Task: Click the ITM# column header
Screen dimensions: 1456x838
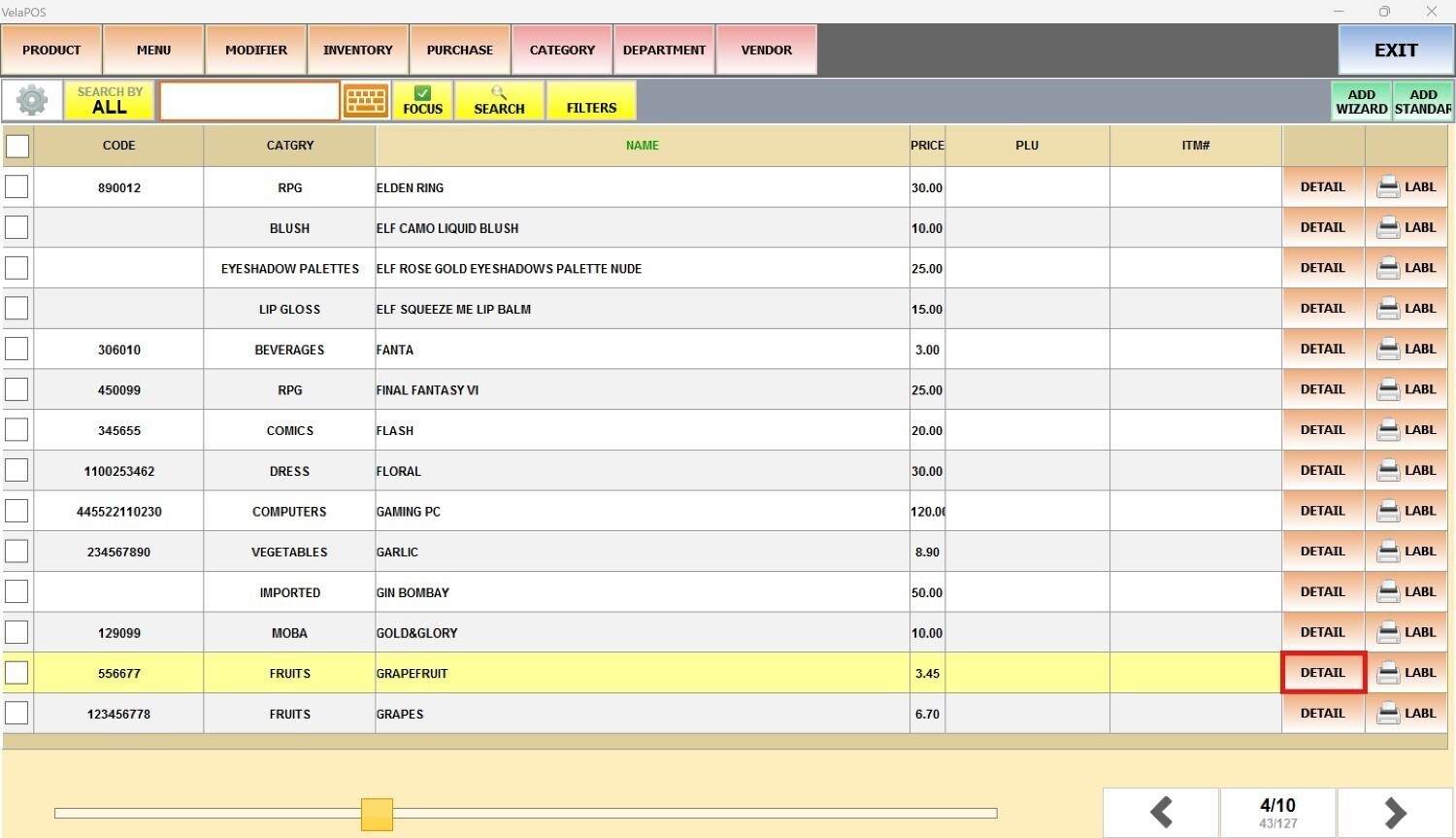Action: 1196,146
